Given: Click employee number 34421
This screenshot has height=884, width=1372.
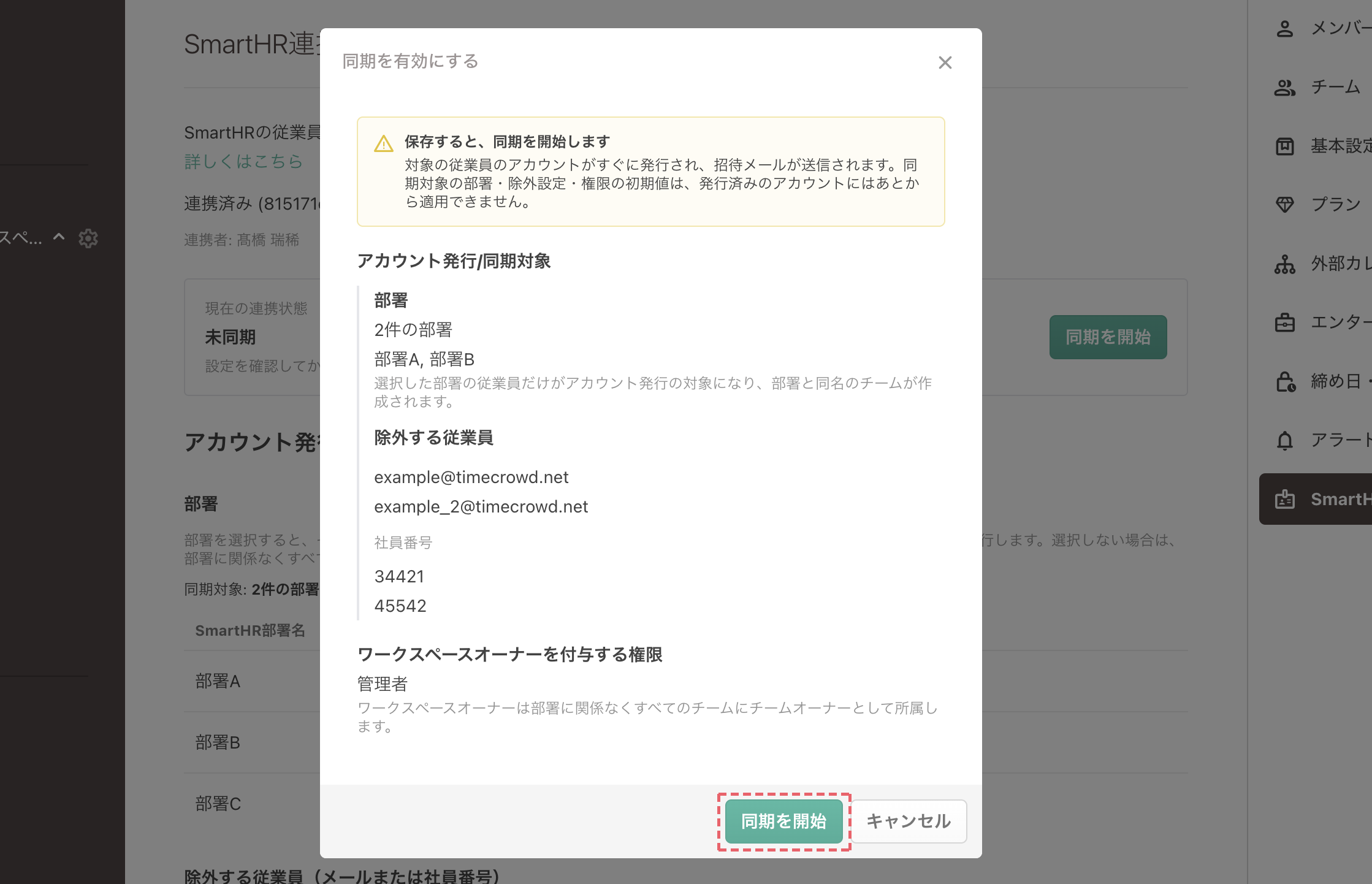Looking at the screenshot, I should [399, 576].
